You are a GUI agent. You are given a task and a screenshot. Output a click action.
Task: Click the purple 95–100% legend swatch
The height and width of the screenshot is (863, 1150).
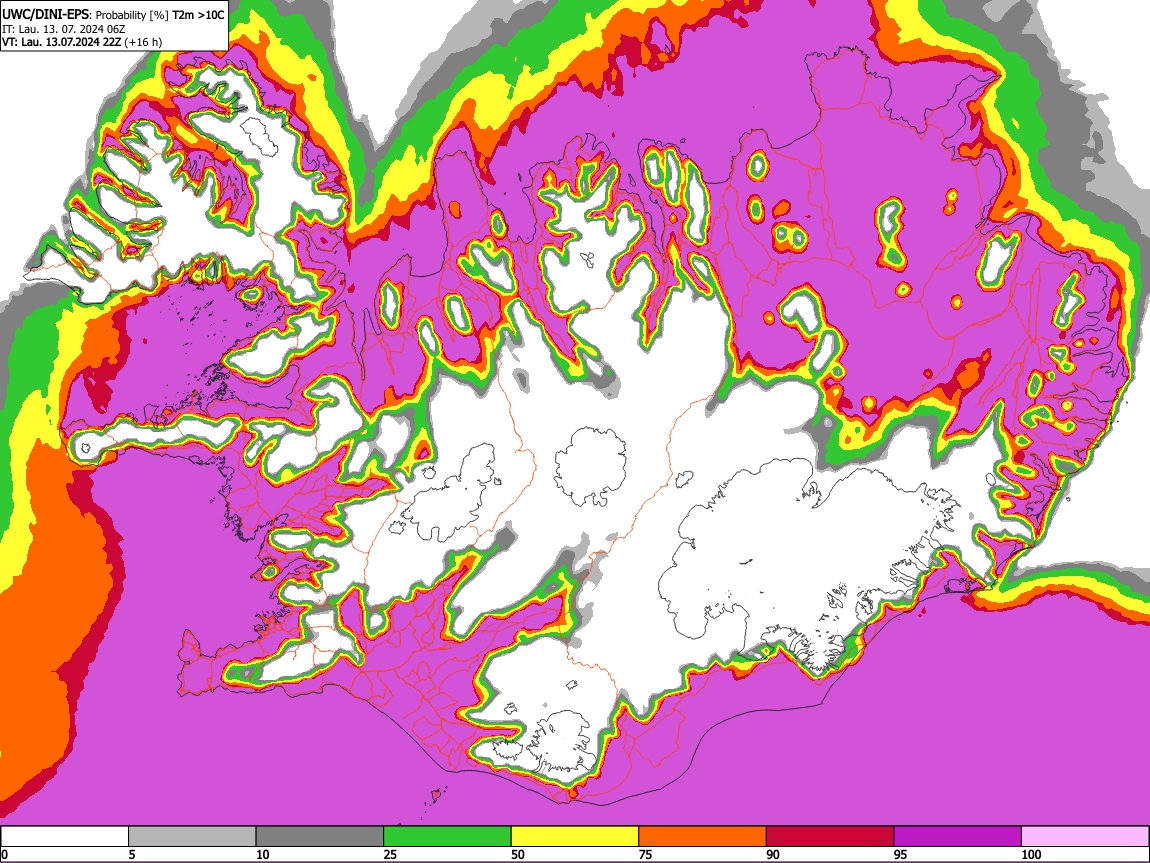[958, 837]
